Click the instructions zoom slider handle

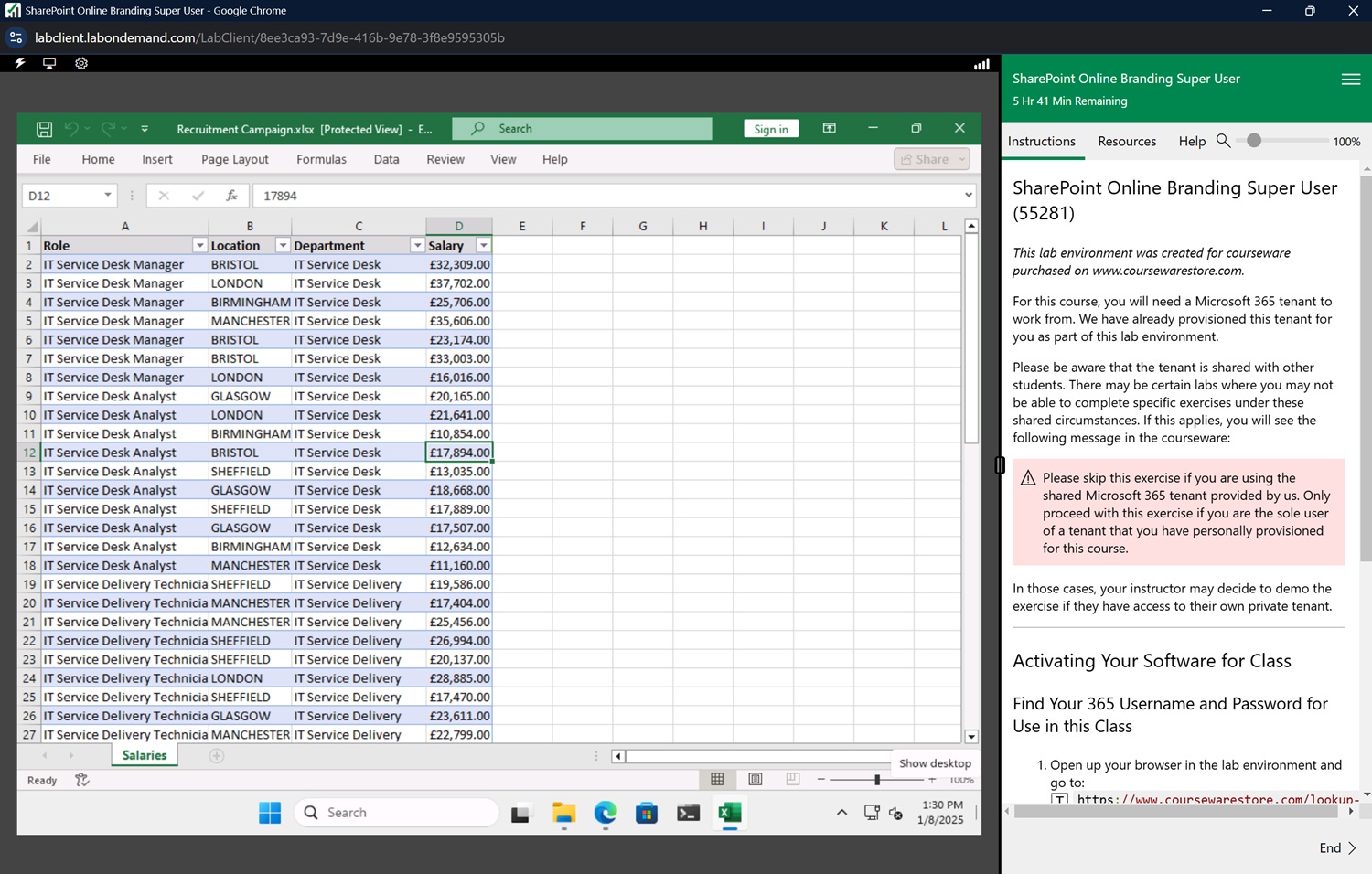coord(1254,141)
